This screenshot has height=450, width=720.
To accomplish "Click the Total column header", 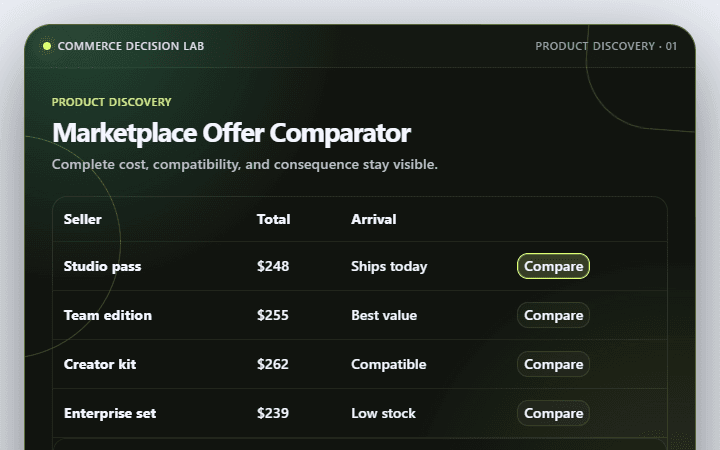I will click(x=273, y=219).
